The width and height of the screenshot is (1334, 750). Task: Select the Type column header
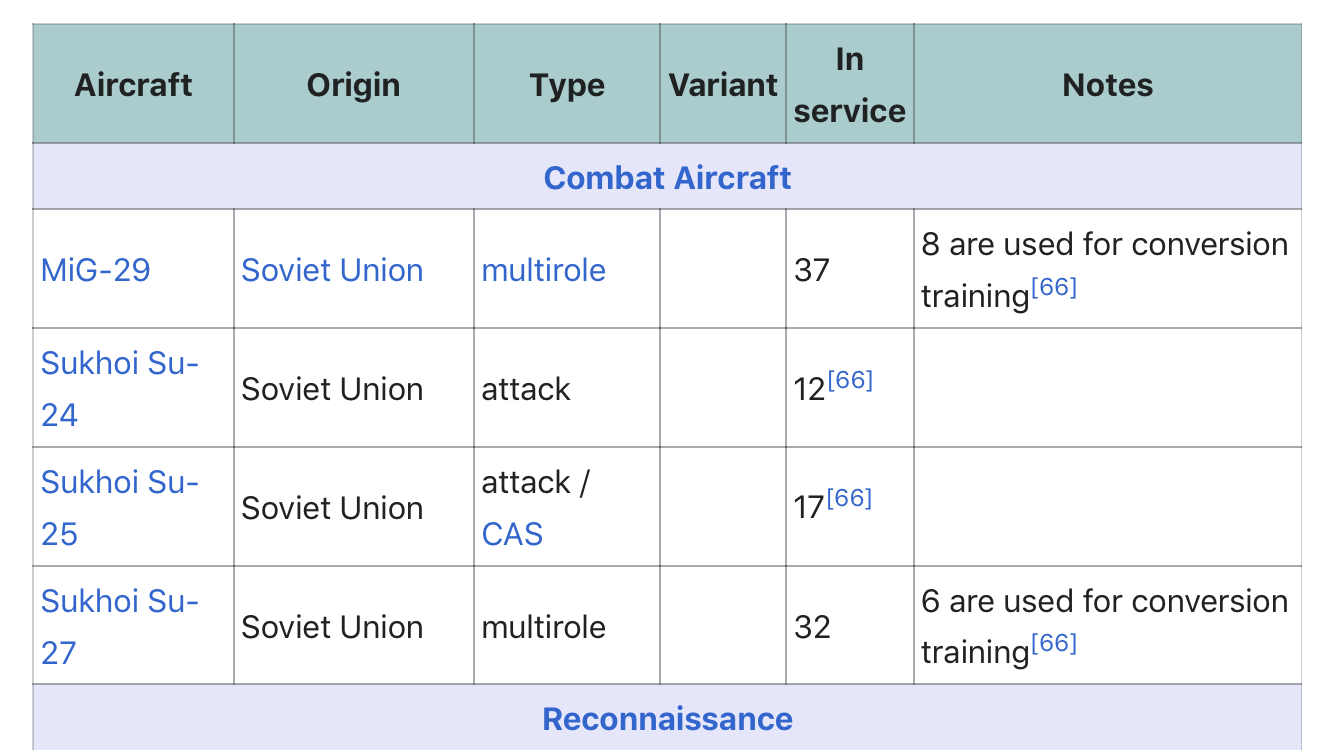567,85
